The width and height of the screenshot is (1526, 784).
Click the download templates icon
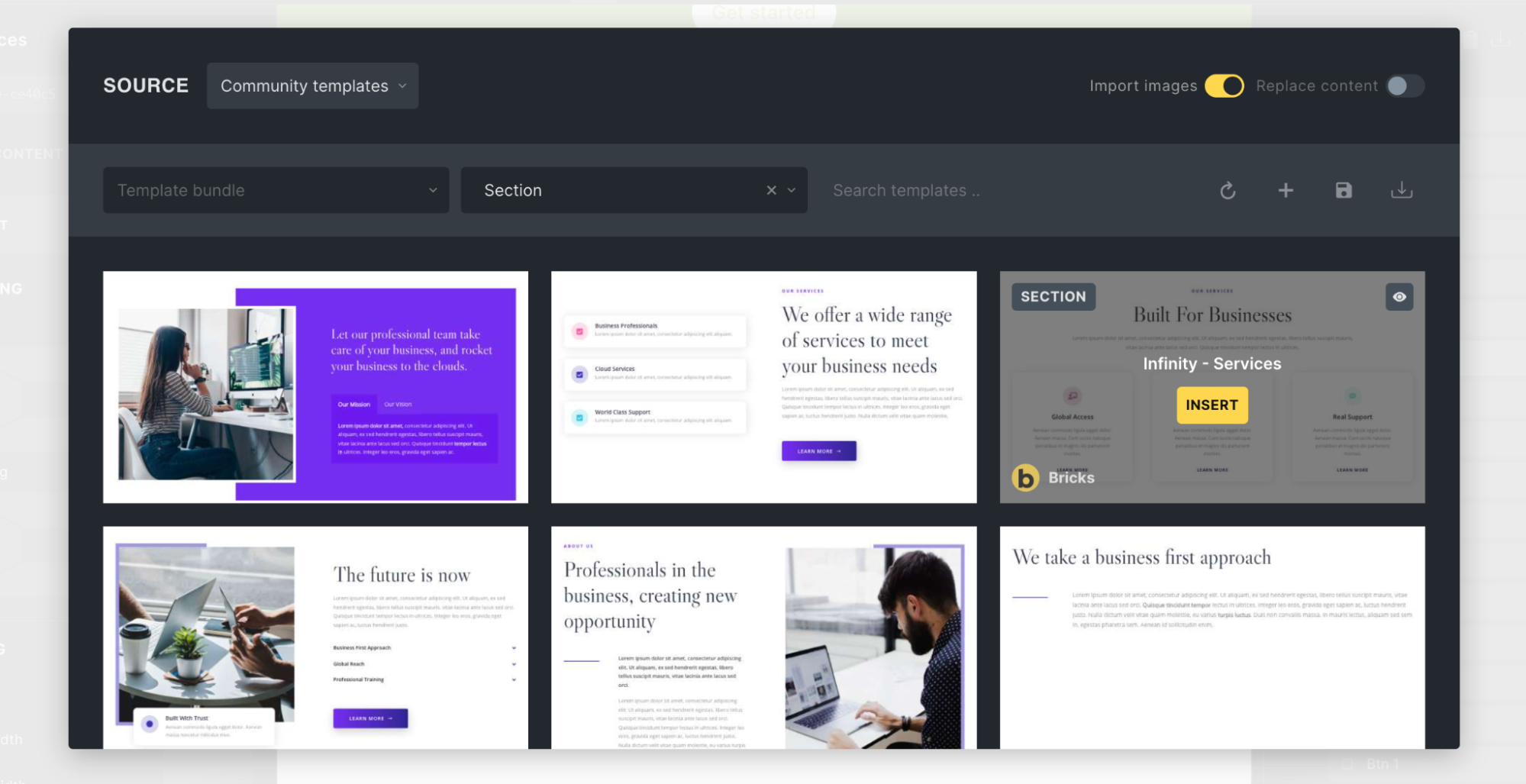[x=1403, y=190]
